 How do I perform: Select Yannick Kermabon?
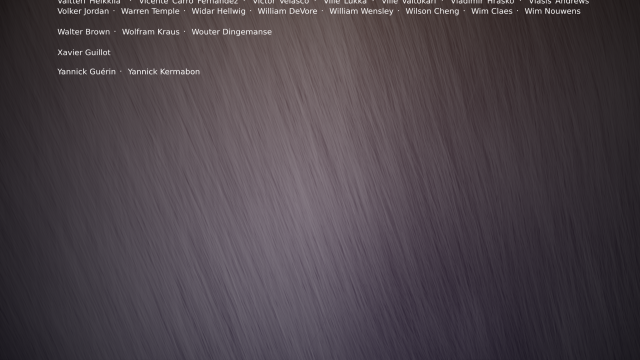pos(164,72)
